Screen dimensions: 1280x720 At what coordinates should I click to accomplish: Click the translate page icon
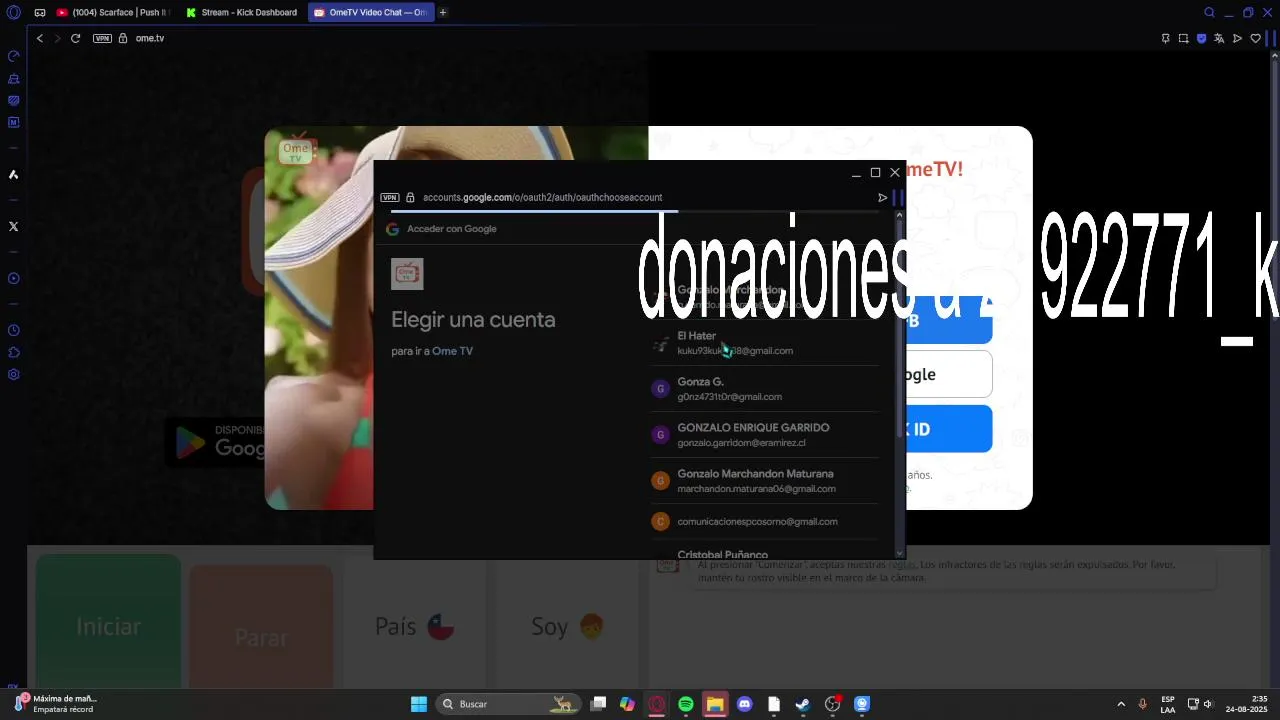click(x=1219, y=38)
